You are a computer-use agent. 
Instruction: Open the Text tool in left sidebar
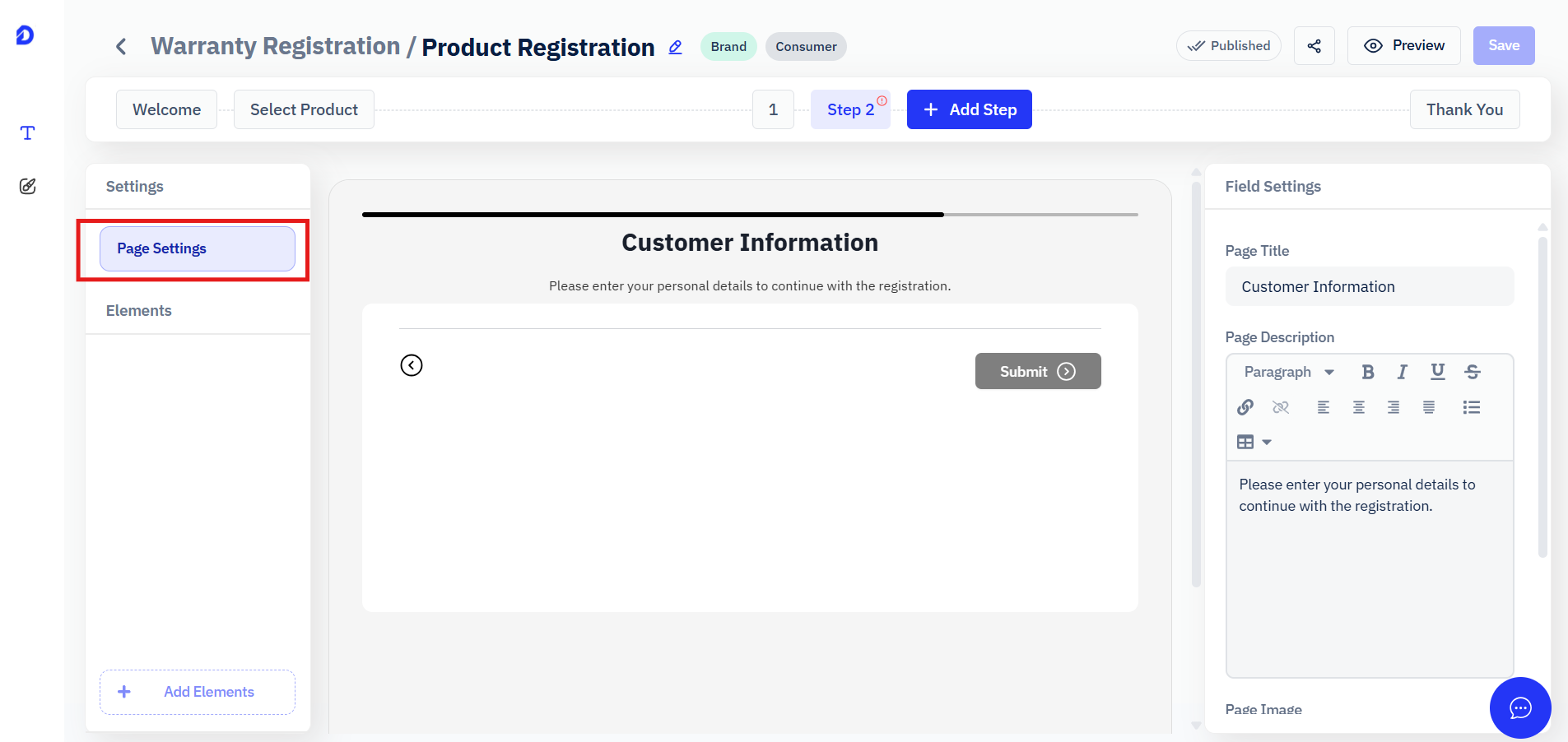27,133
